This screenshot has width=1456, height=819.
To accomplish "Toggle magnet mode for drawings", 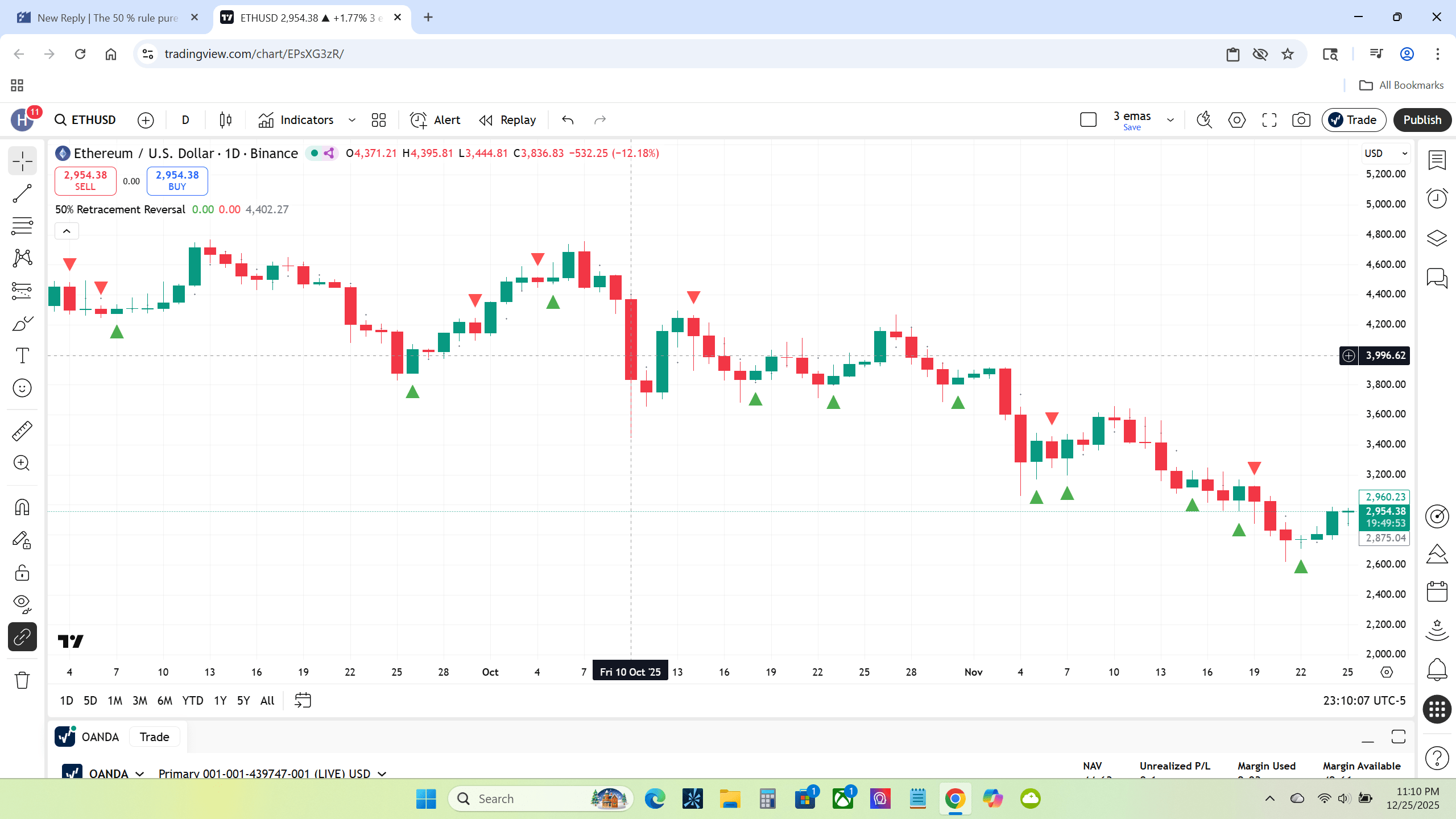I will tap(22, 507).
